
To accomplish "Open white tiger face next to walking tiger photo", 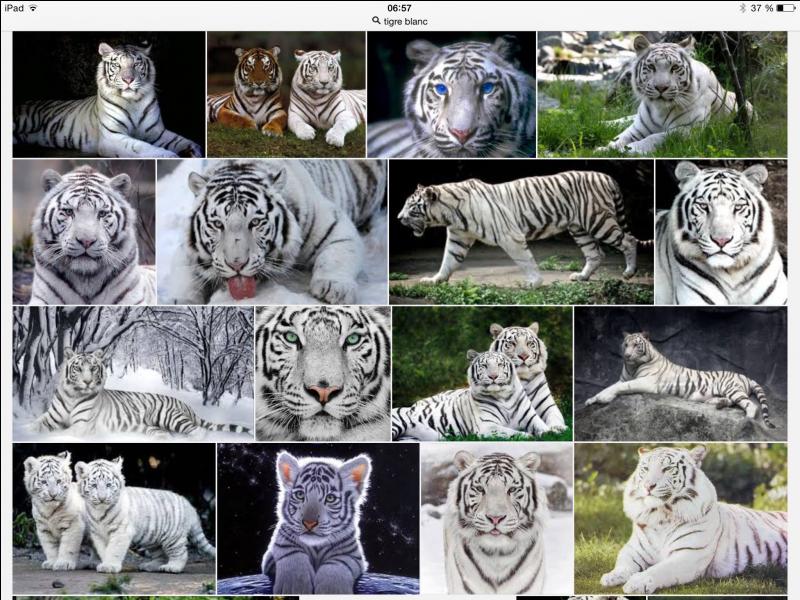I will [x=721, y=232].
